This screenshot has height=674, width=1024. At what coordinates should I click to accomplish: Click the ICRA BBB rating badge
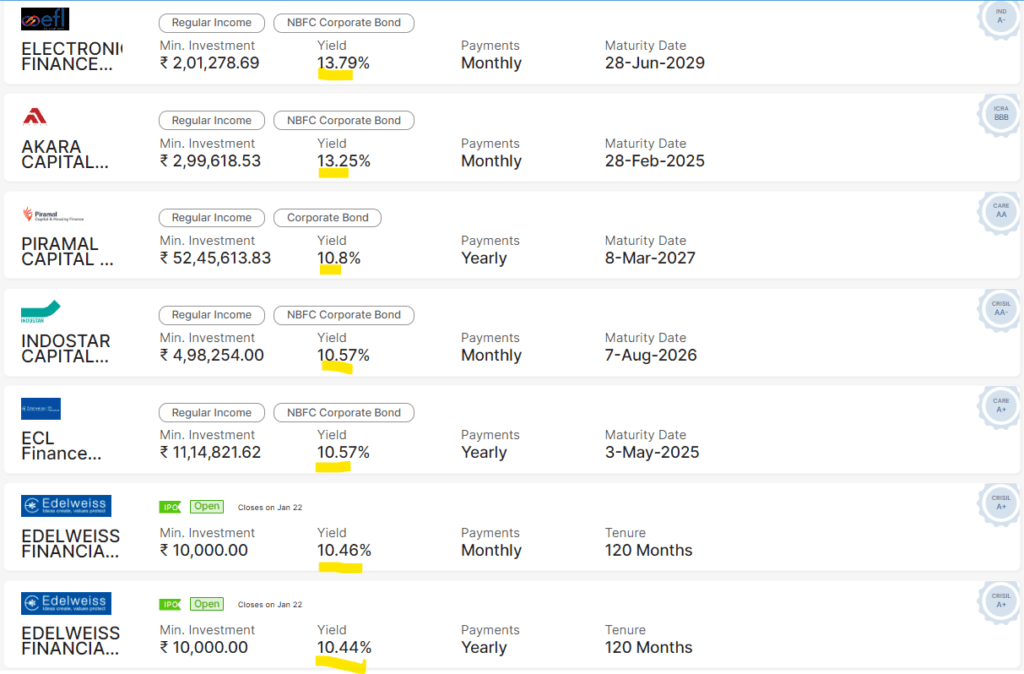(1000, 114)
